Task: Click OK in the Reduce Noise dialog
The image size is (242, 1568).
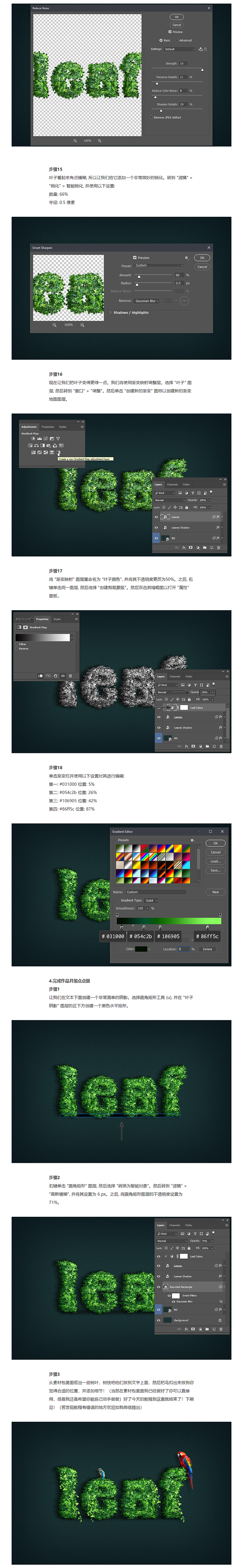Action: 177,17
